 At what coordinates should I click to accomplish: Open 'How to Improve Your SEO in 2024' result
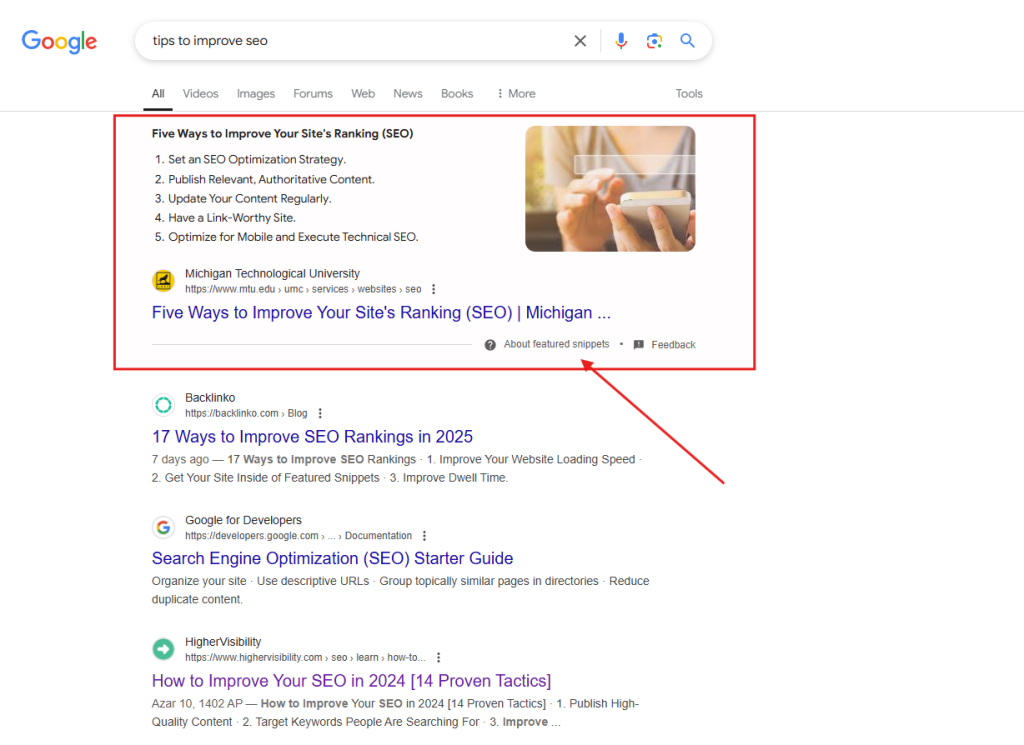click(351, 681)
